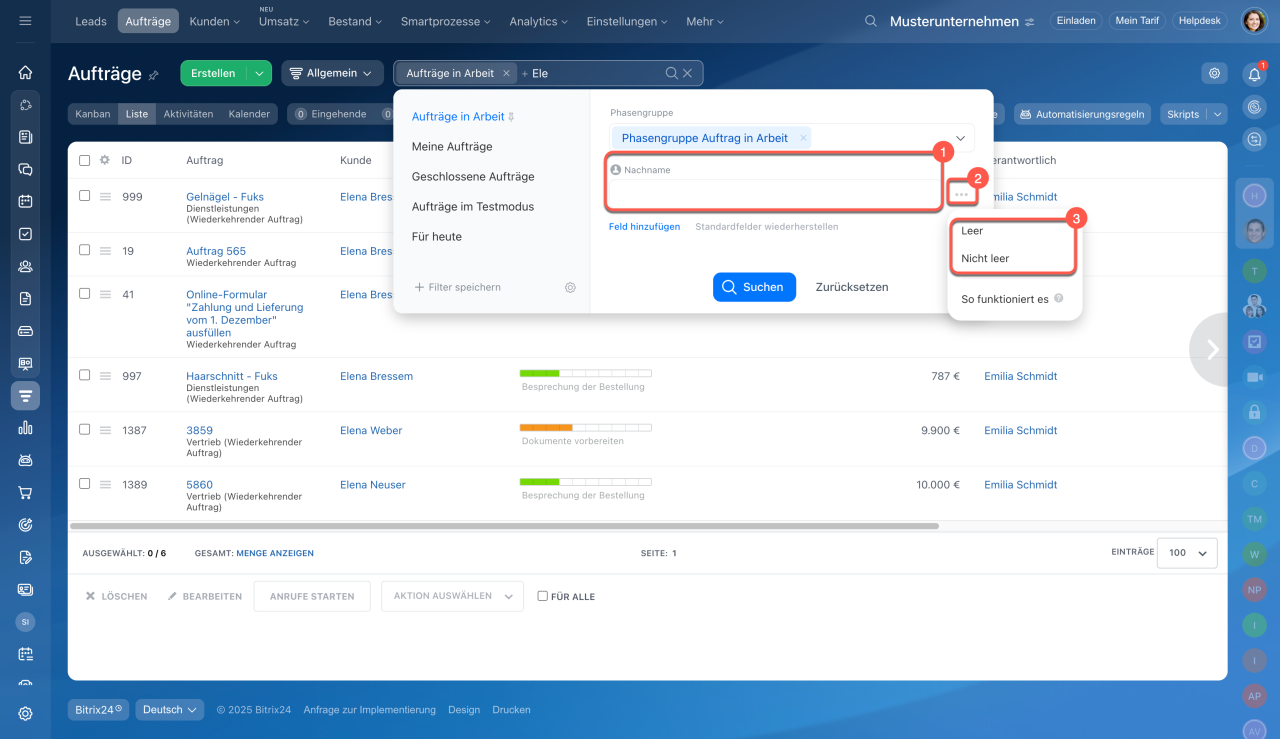Open the search magnifier in header
Screen dimensions: 1280x739
coord(871,21)
